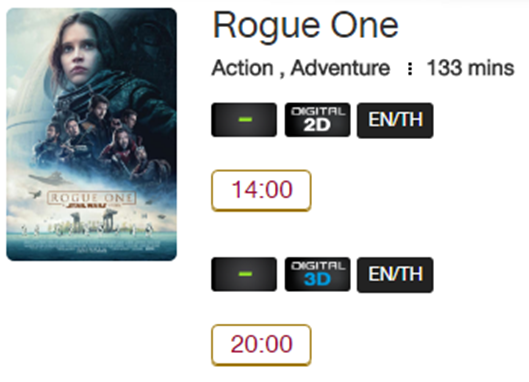Screen dimensions: 529x382
Task: Click the EN/TH badge beside Digital 2D
Action: 395,120
